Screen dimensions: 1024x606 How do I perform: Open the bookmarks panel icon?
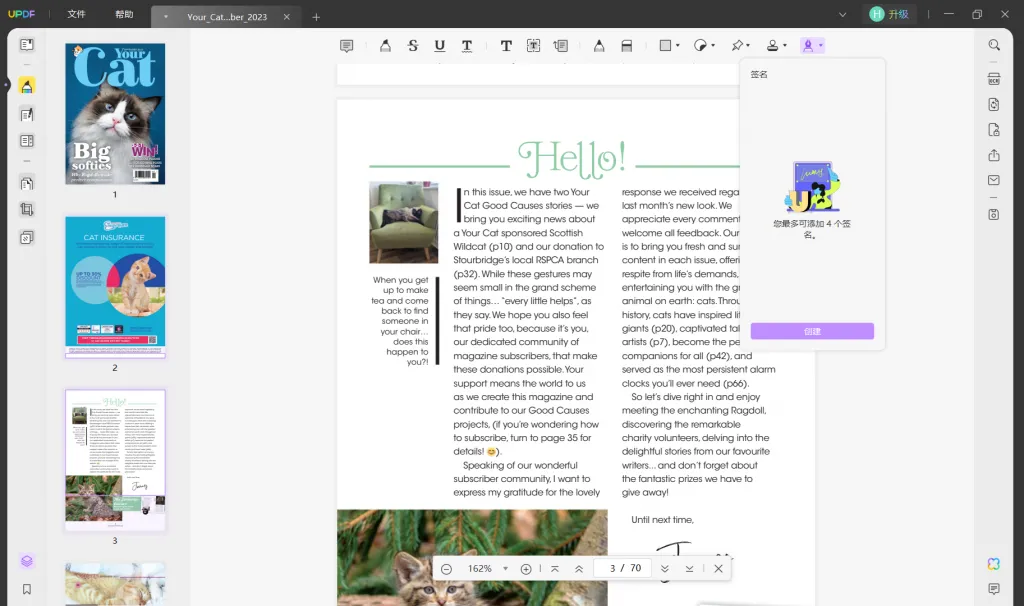click(27, 589)
